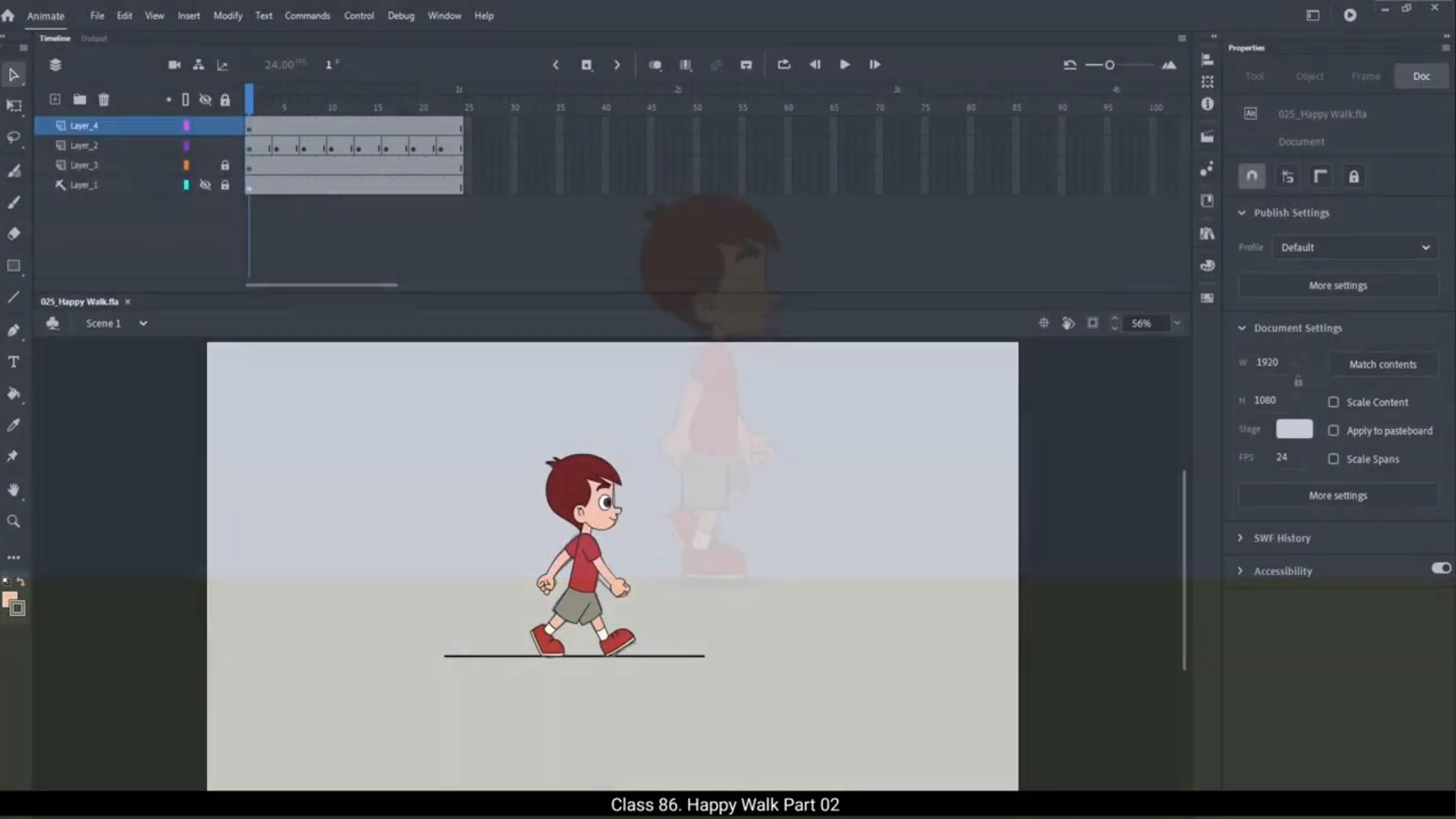This screenshot has height=819, width=1456.
Task: Select the Selection arrow tool
Action: (x=14, y=75)
